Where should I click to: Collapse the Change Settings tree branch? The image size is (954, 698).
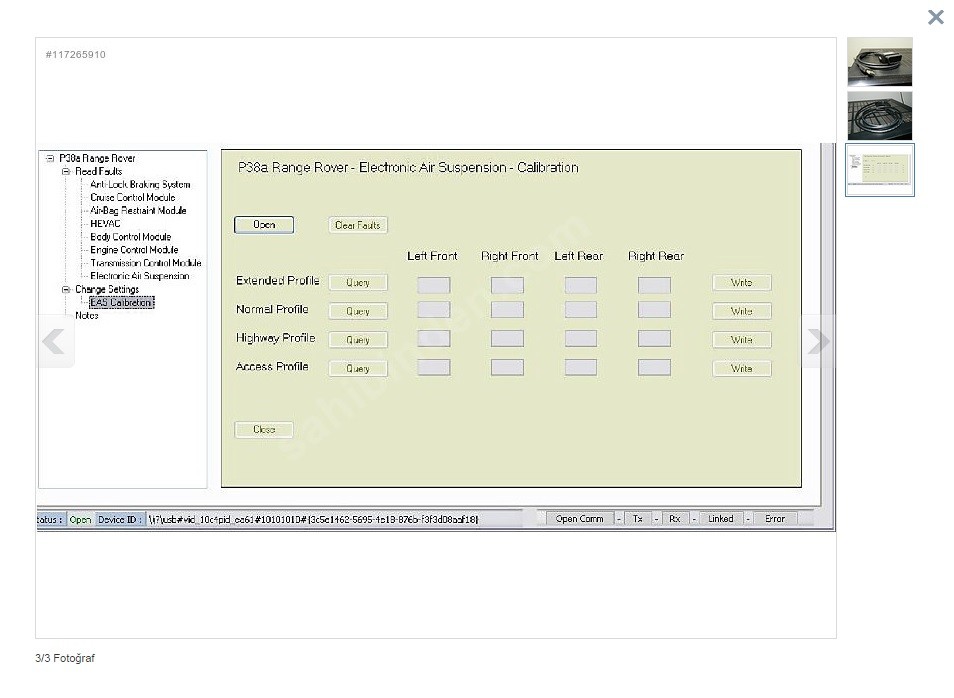coord(66,289)
